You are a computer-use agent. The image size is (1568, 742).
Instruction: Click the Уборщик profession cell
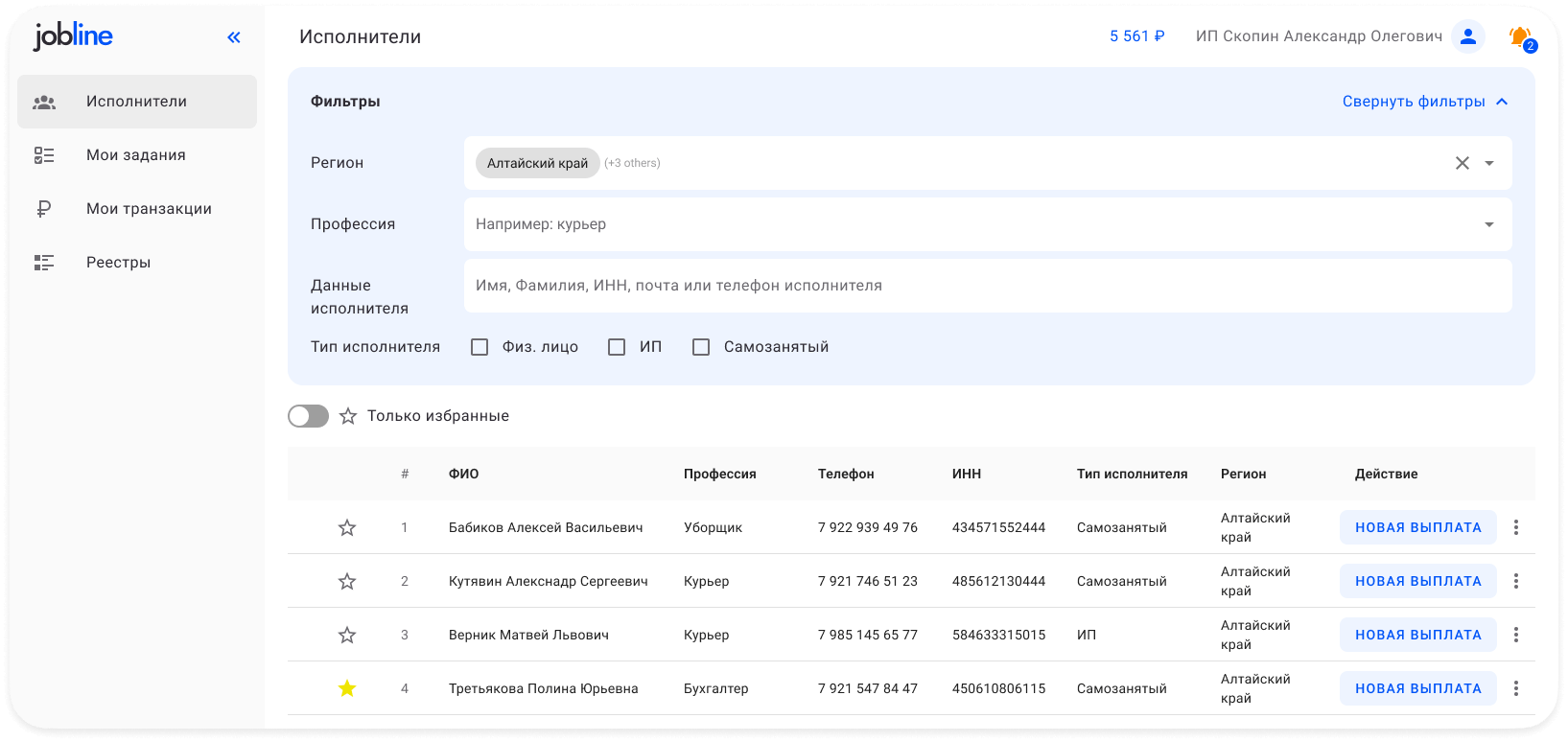[714, 527]
